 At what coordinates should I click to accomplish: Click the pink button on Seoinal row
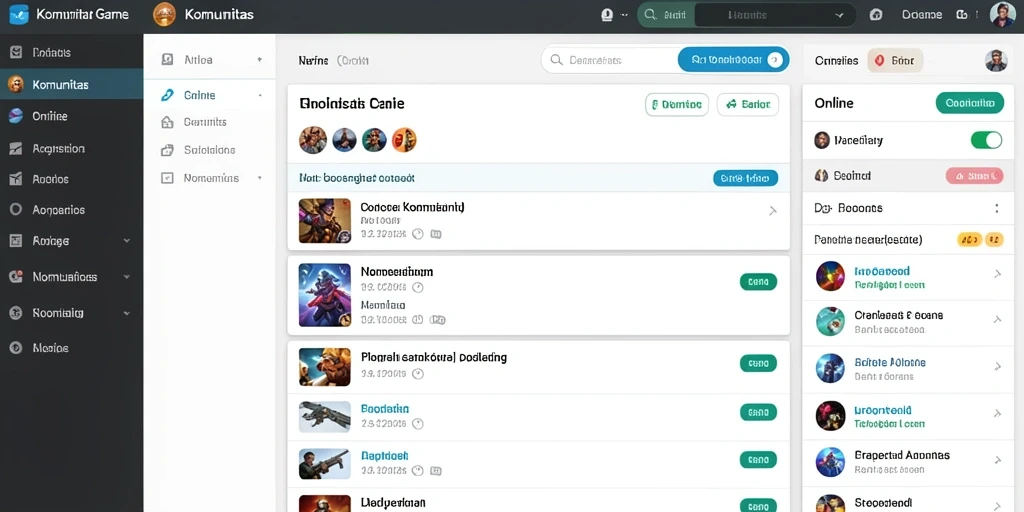click(974, 176)
